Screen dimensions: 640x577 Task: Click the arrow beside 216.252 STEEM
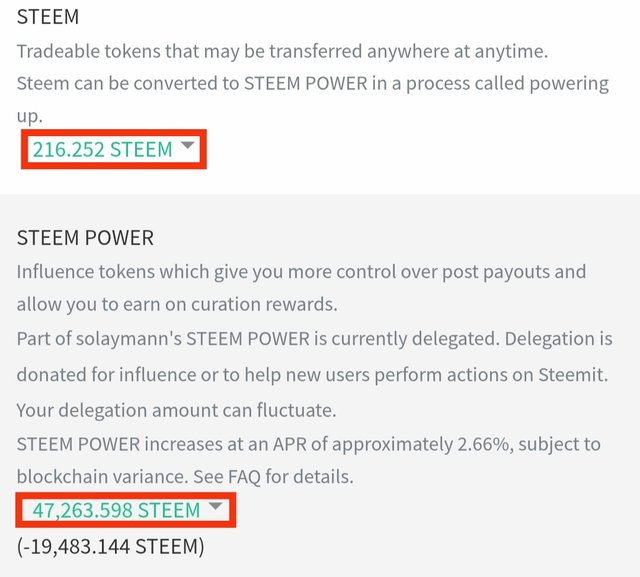pyautogui.click(x=189, y=147)
